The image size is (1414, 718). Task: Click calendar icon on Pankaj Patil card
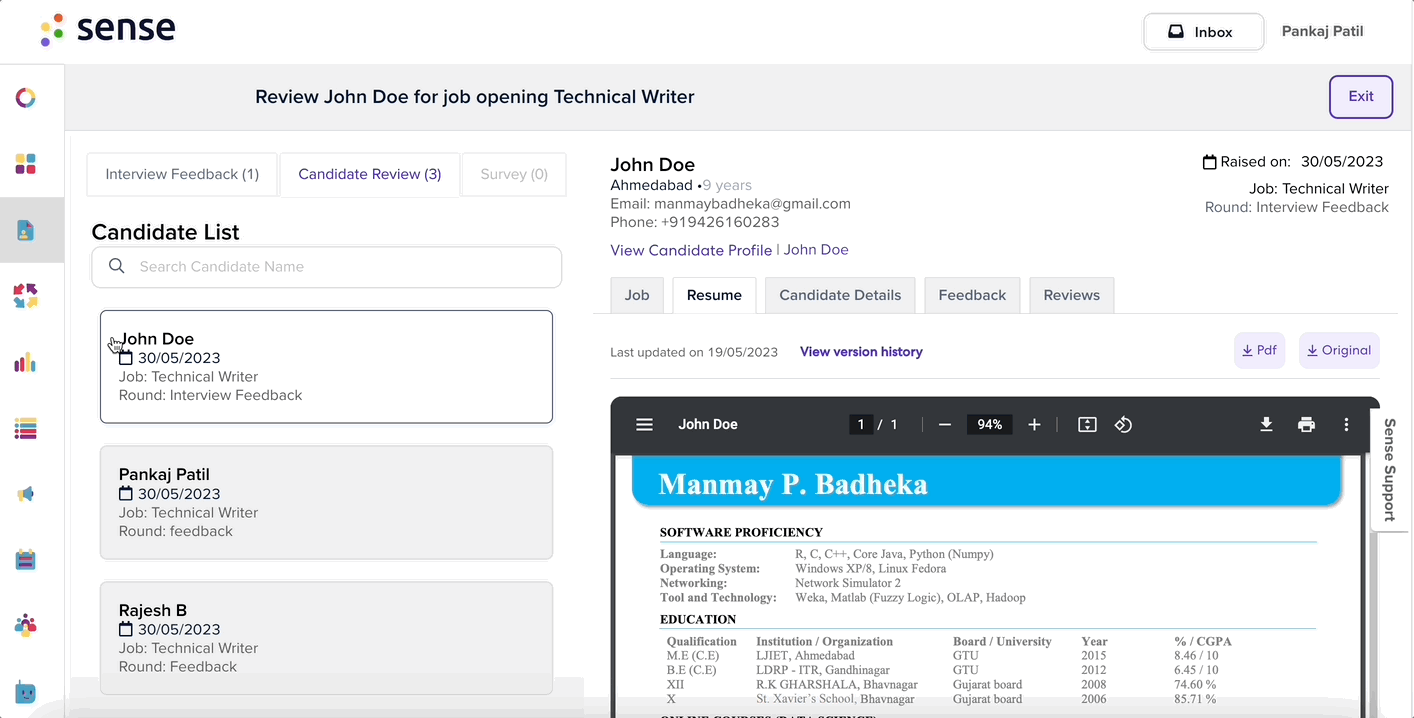point(126,494)
